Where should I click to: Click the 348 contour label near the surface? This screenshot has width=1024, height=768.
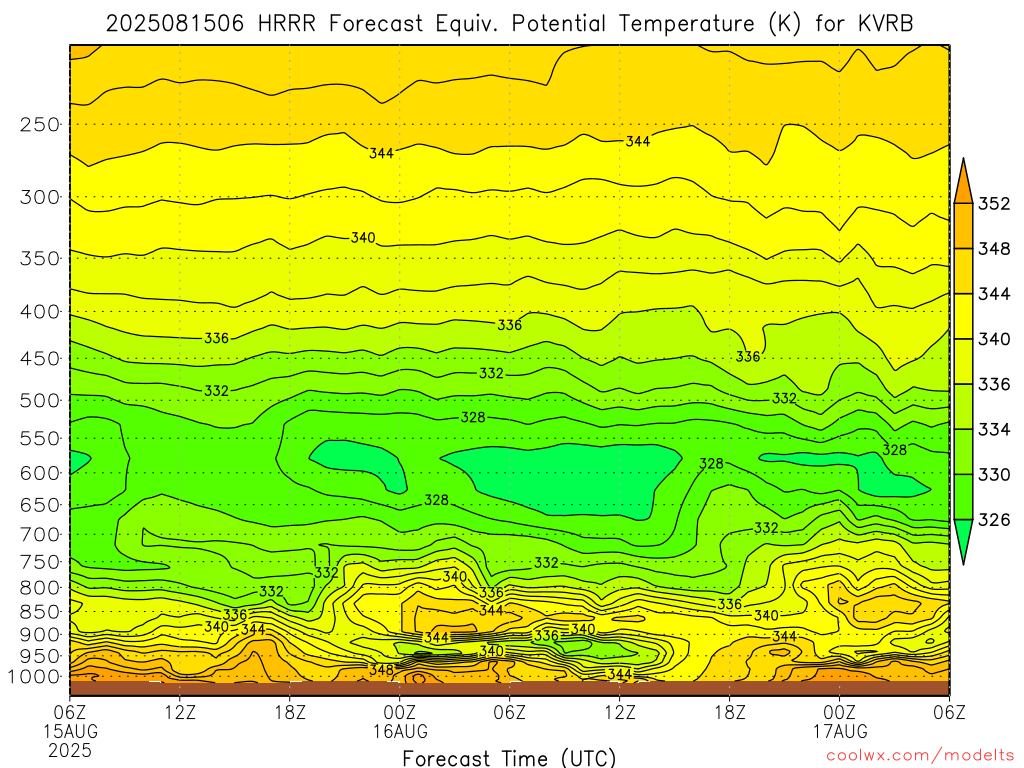tap(381, 670)
